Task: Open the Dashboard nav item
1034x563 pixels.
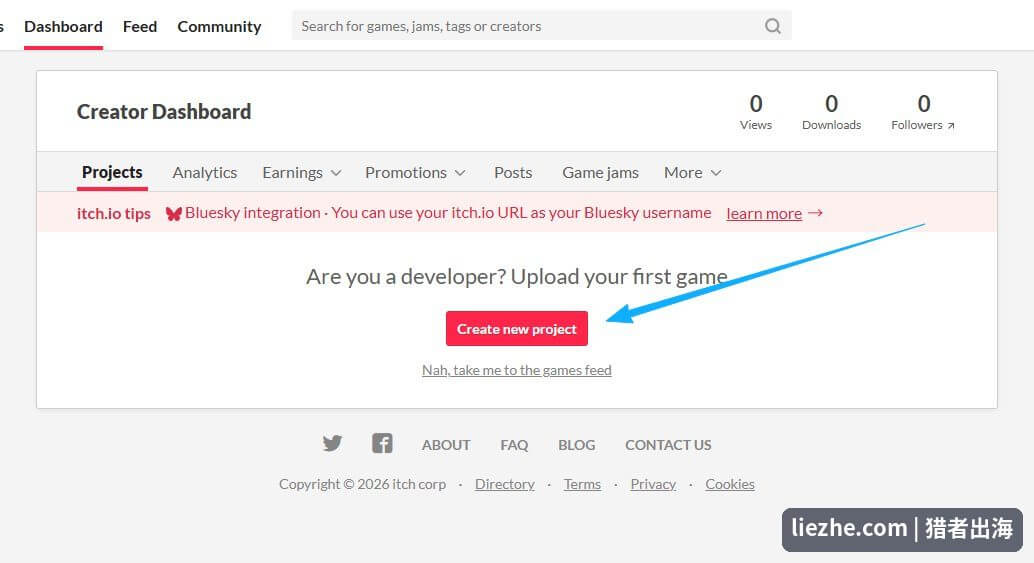Action: (63, 26)
